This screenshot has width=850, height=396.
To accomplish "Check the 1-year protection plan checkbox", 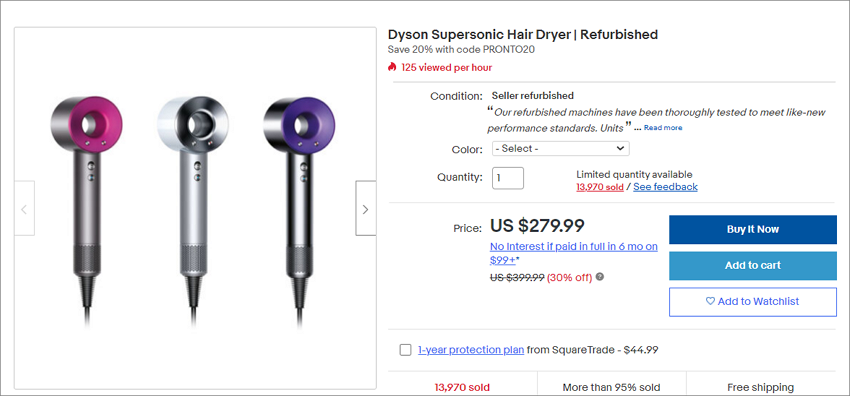I will coord(405,350).
